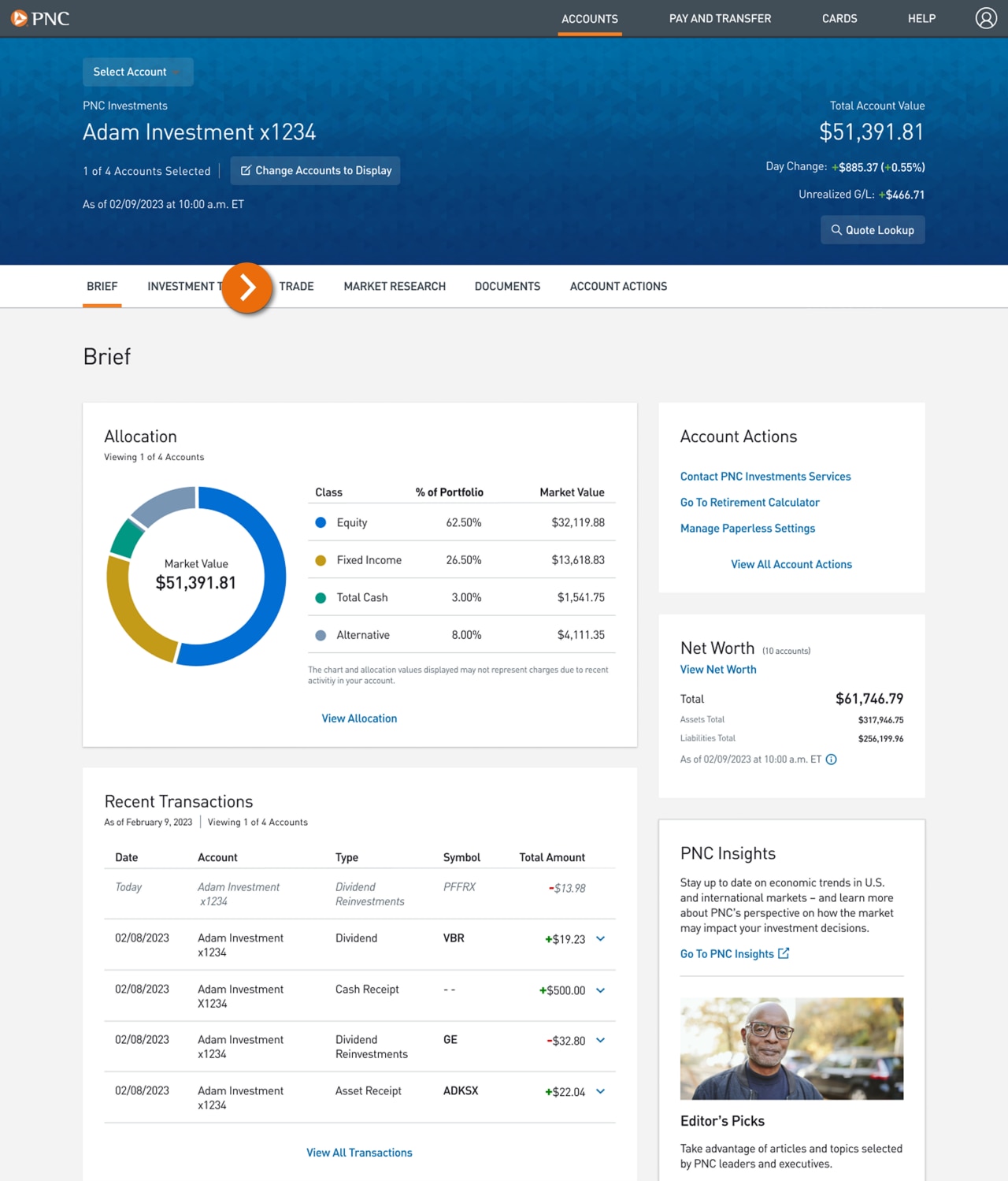Open the Pay and Transfer menu
This screenshot has width=1008, height=1181.
[720, 18]
